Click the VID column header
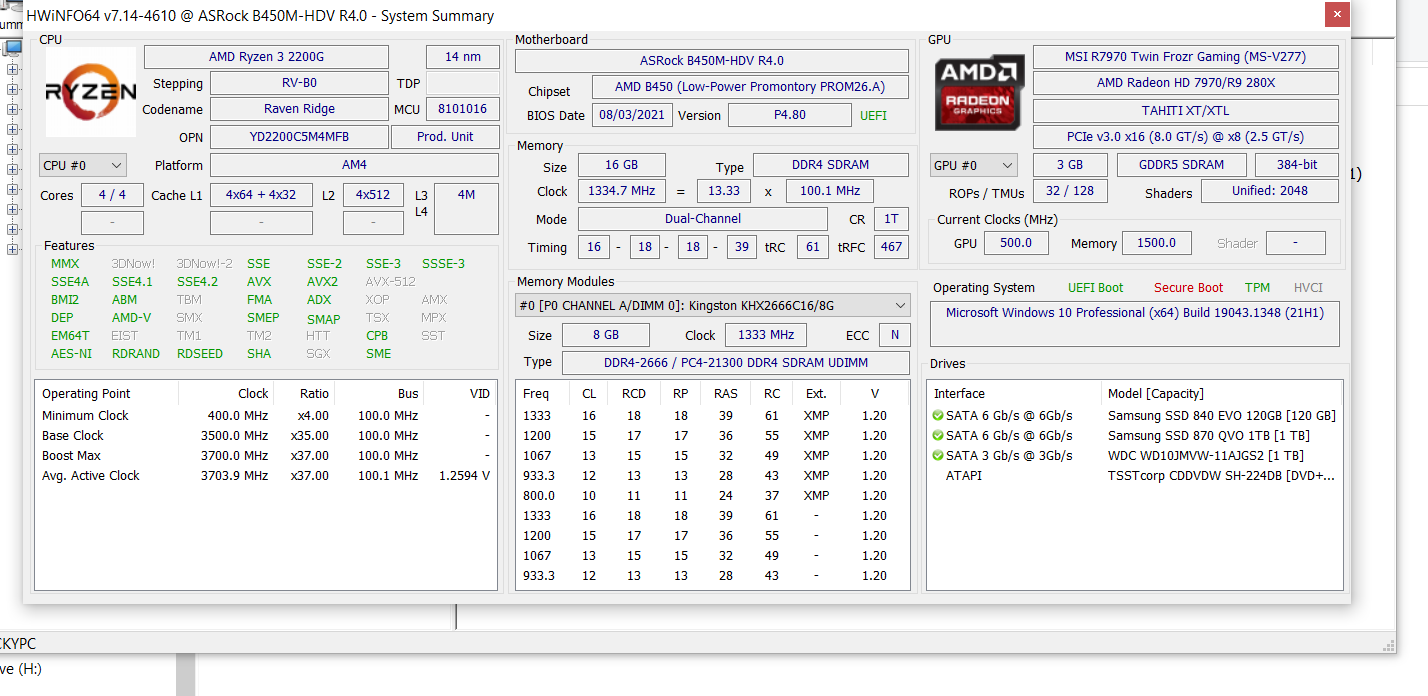This screenshot has width=1428, height=696. [x=460, y=394]
